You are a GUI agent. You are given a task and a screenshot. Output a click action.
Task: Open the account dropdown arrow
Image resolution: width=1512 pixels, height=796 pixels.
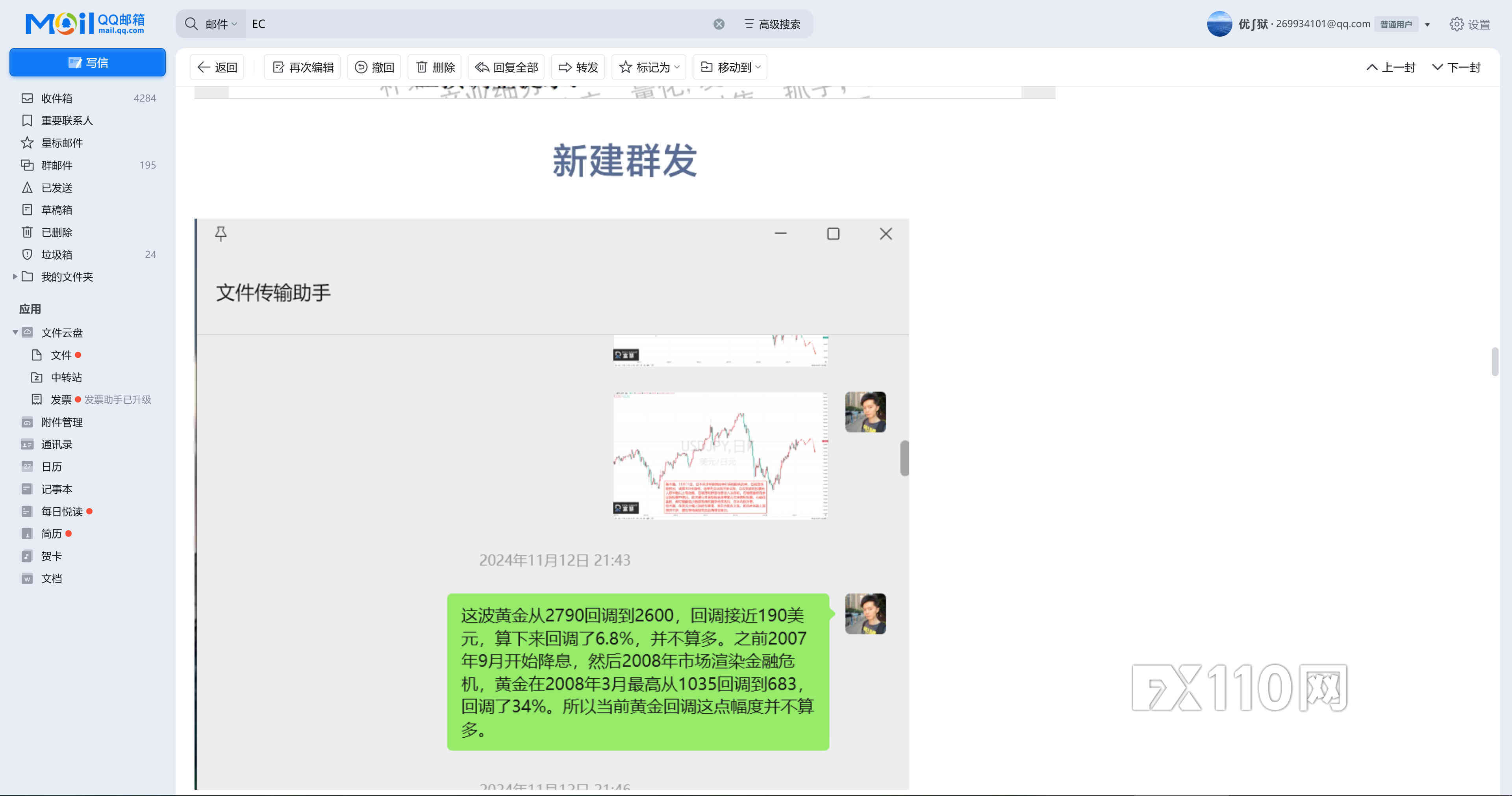point(1427,25)
